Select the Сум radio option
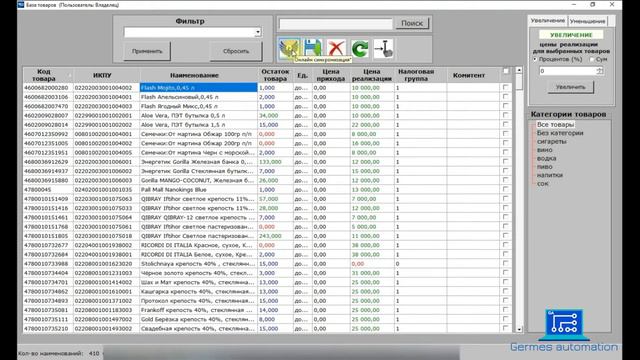 tap(591, 60)
